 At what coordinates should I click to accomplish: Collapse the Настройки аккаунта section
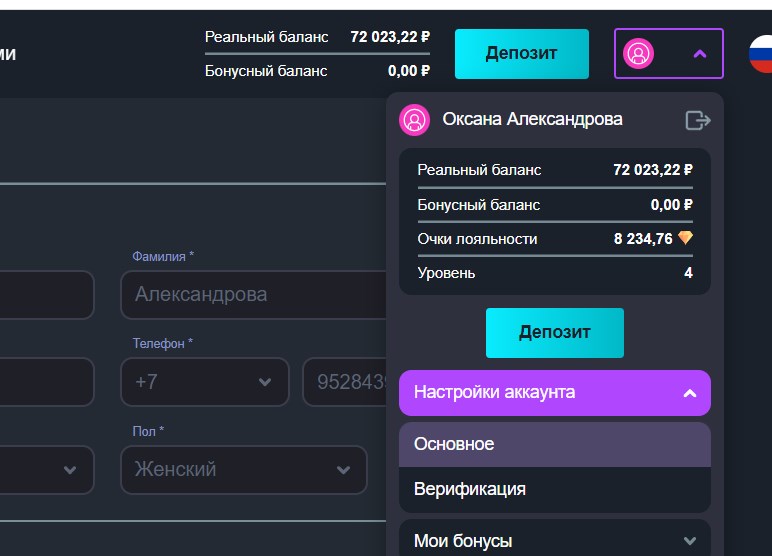689,393
